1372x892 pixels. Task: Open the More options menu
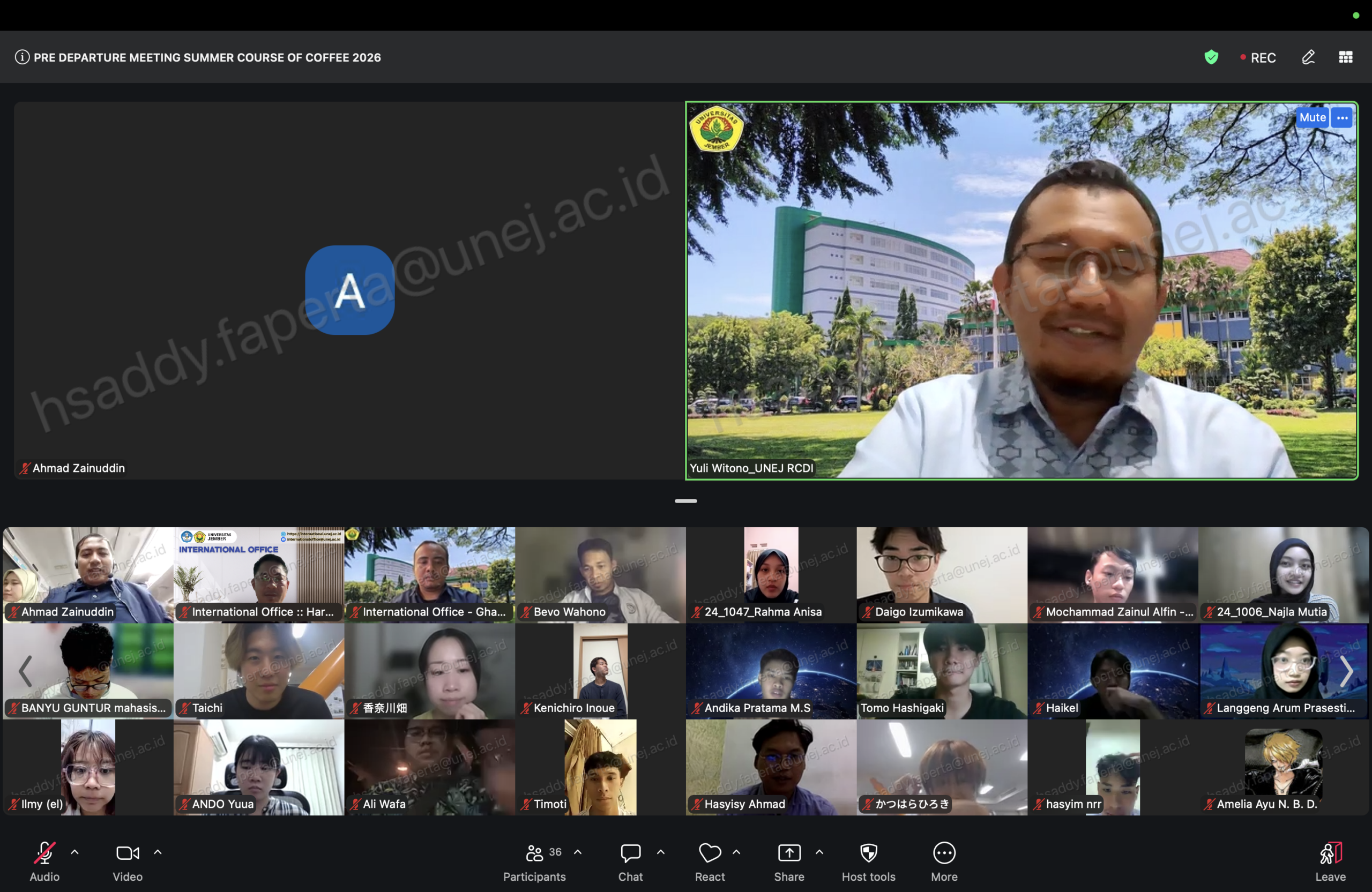coord(944,861)
